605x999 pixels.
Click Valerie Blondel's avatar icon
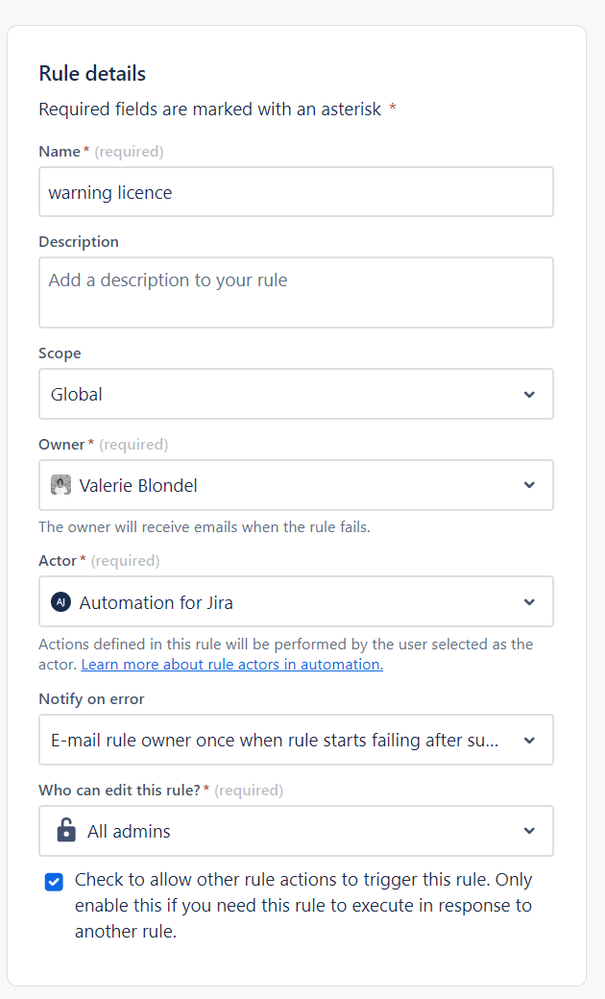click(x=61, y=485)
